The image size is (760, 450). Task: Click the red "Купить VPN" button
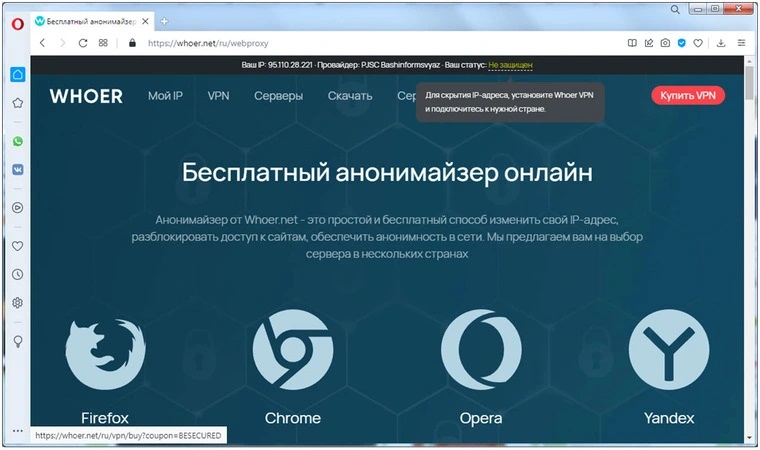(x=688, y=95)
